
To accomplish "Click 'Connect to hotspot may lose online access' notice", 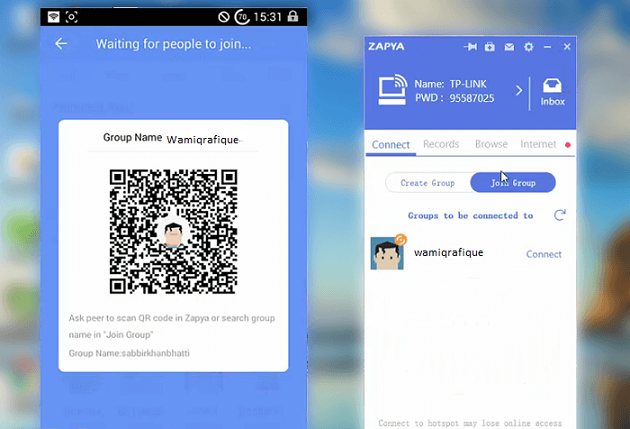I will 470,423.
